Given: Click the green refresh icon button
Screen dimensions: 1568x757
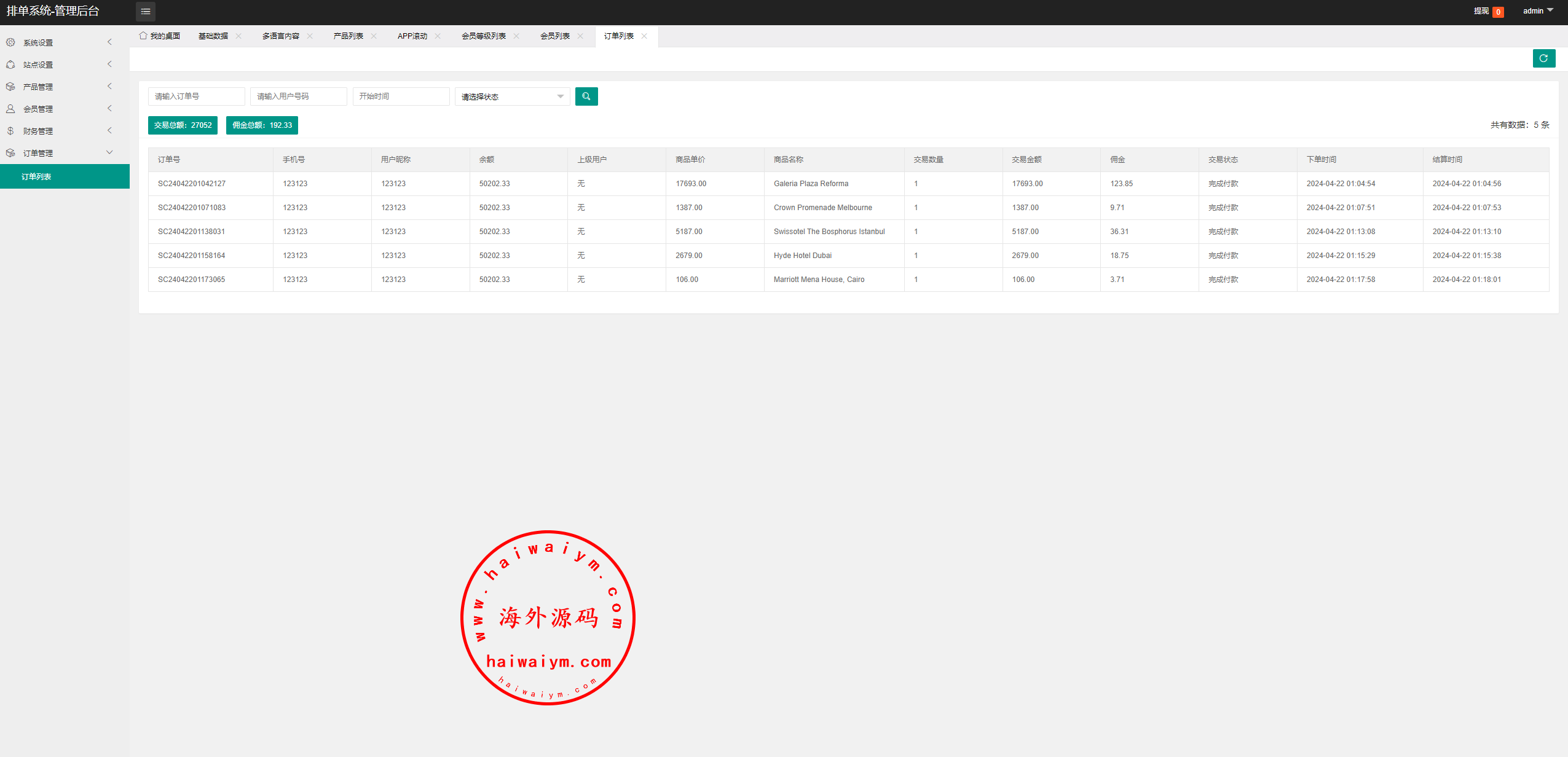Looking at the screenshot, I should (1543, 58).
